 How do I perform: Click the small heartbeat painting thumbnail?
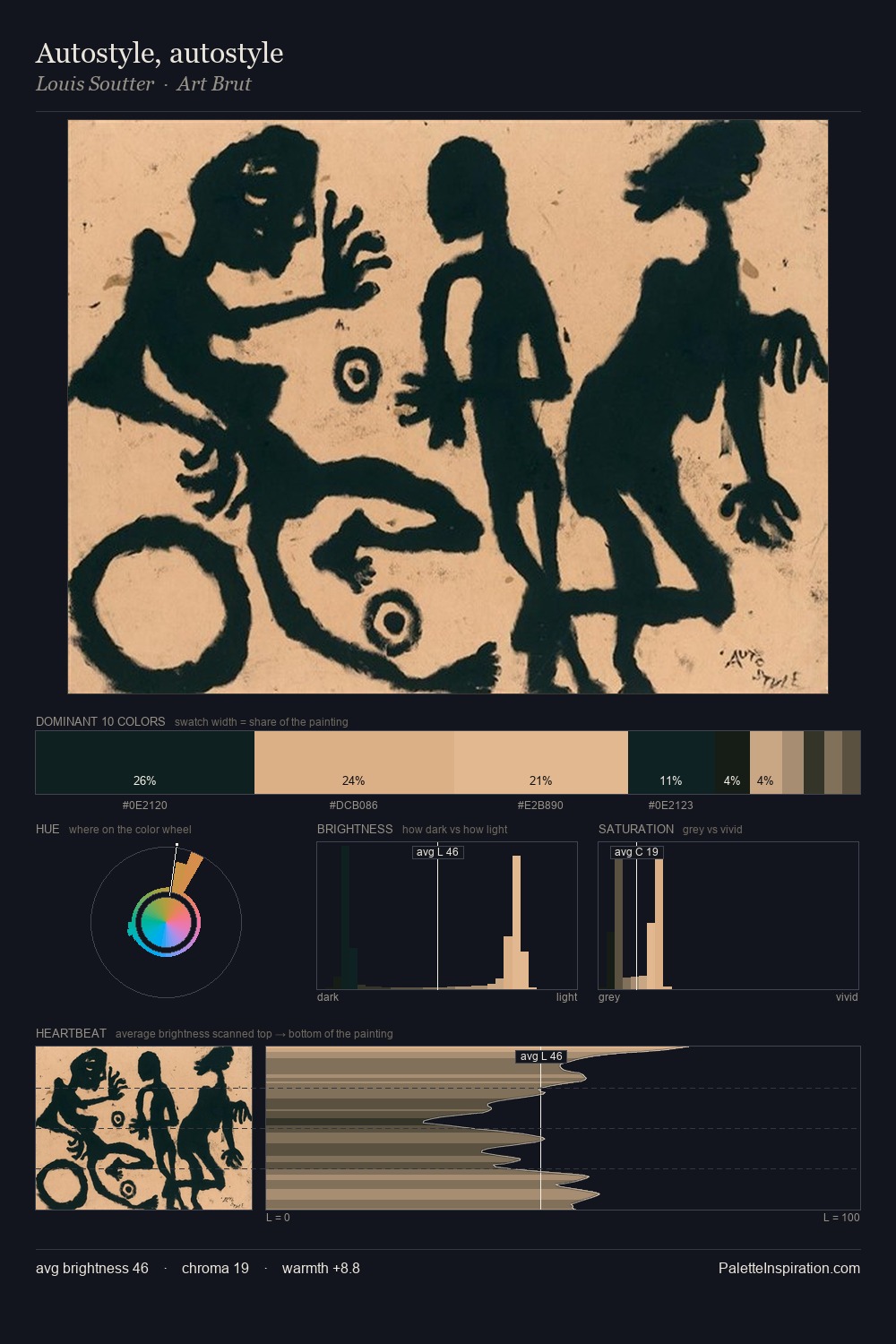pyautogui.click(x=143, y=1128)
